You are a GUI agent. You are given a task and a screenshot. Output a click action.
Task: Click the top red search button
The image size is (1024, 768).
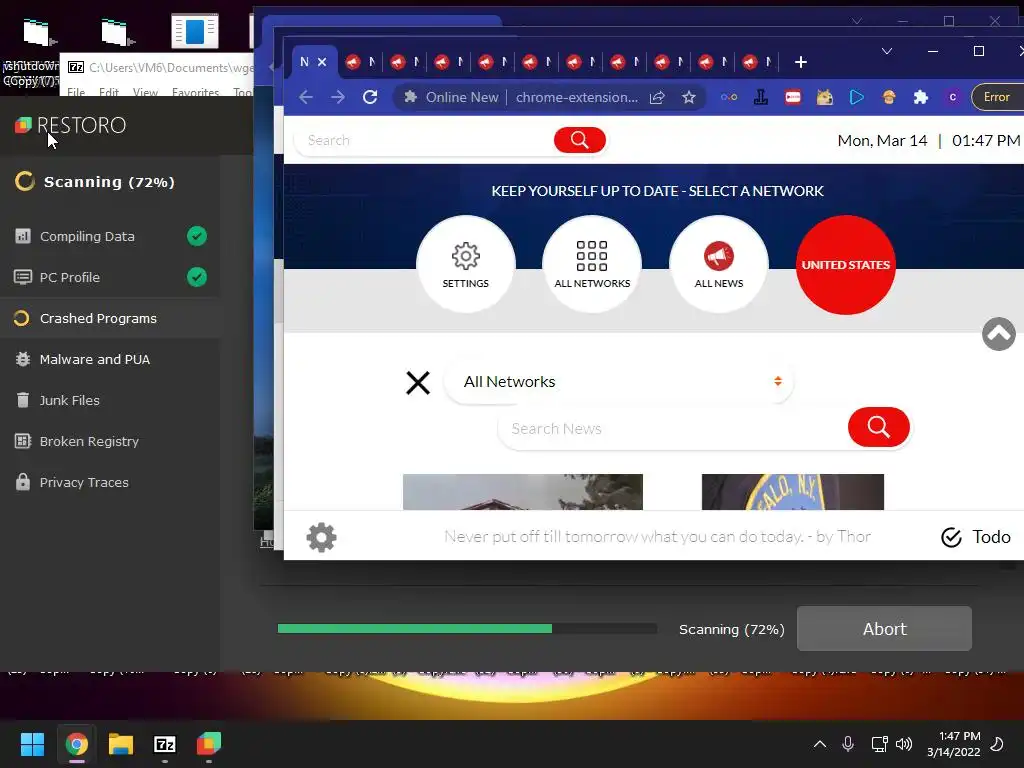pyautogui.click(x=579, y=140)
